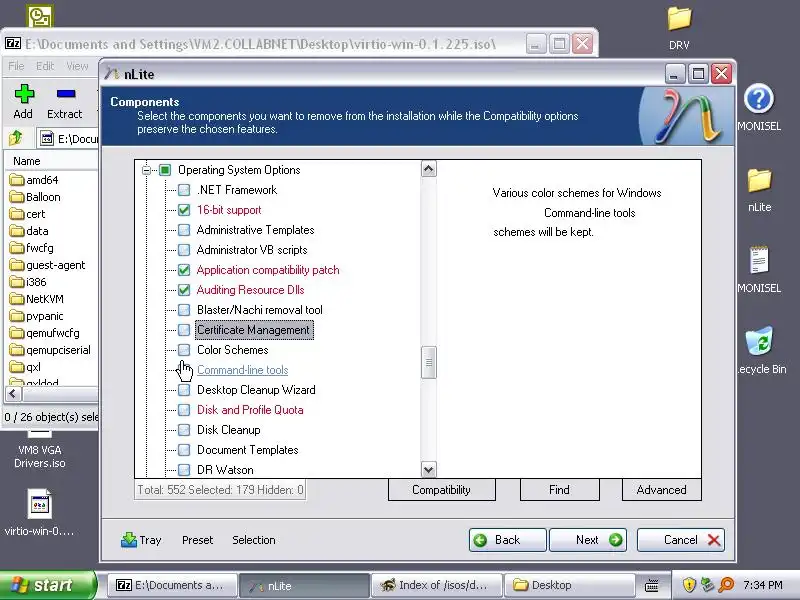Select the guest-agent folder in 7-Zip
Image resolution: width=800 pixels, height=600 pixels.
[47, 265]
